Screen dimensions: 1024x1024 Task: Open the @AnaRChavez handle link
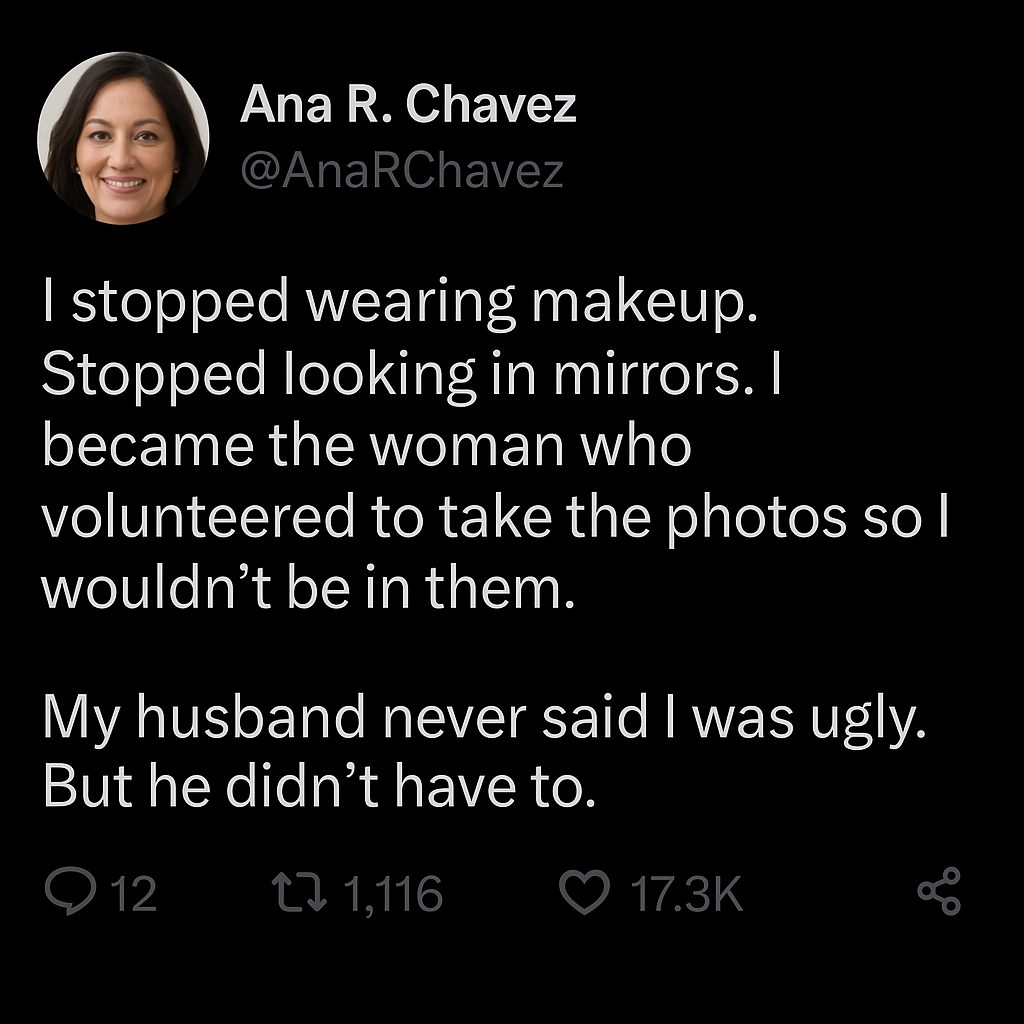(402, 172)
